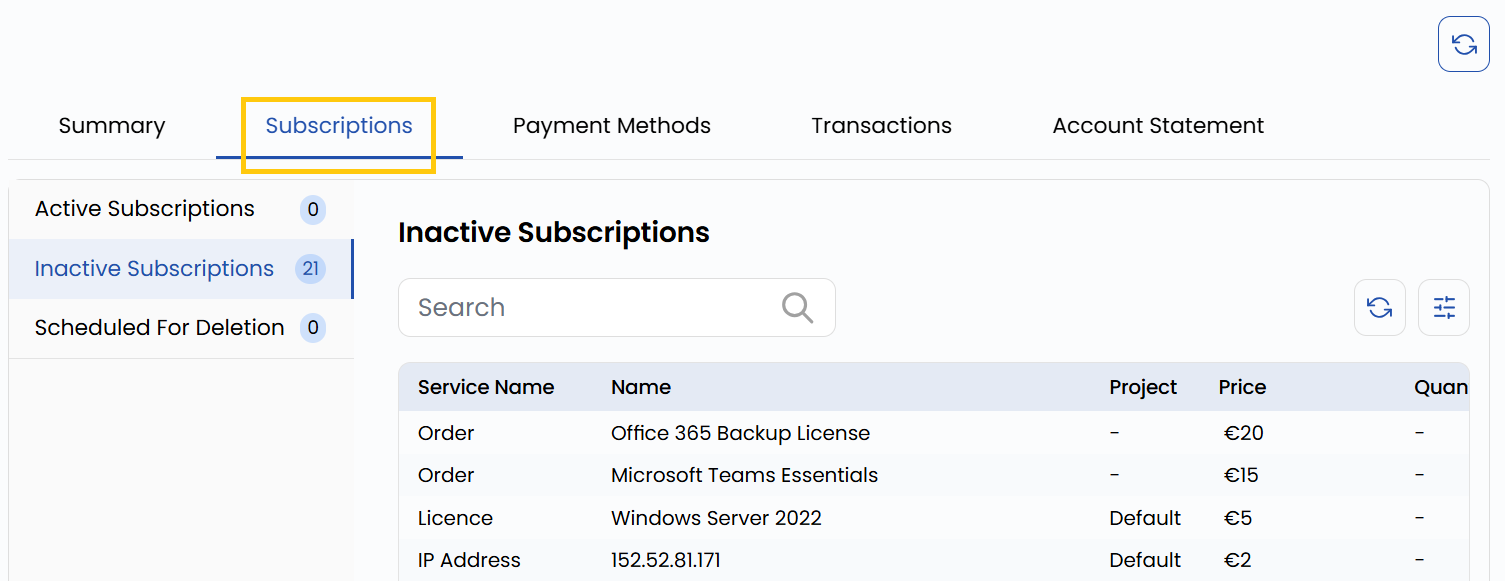The height and width of the screenshot is (581, 1505).
Task: Sort by the Service Name column header
Action: point(486,387)
